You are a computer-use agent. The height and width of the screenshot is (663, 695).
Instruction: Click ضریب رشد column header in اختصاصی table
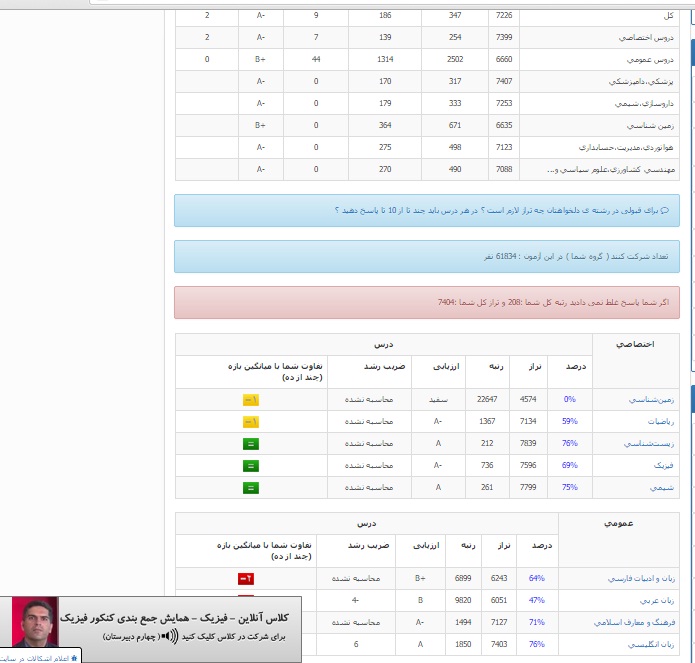tap(385, 367)
